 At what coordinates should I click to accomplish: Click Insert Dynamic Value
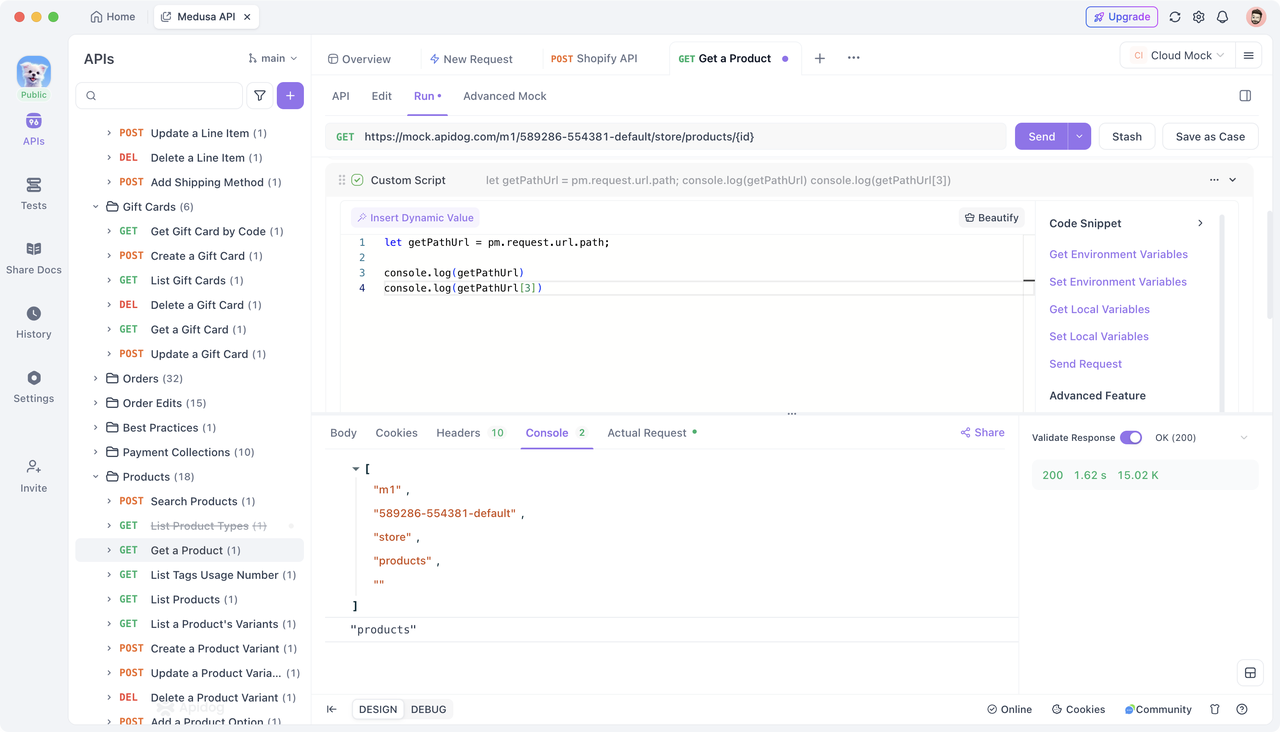(415, 217)
